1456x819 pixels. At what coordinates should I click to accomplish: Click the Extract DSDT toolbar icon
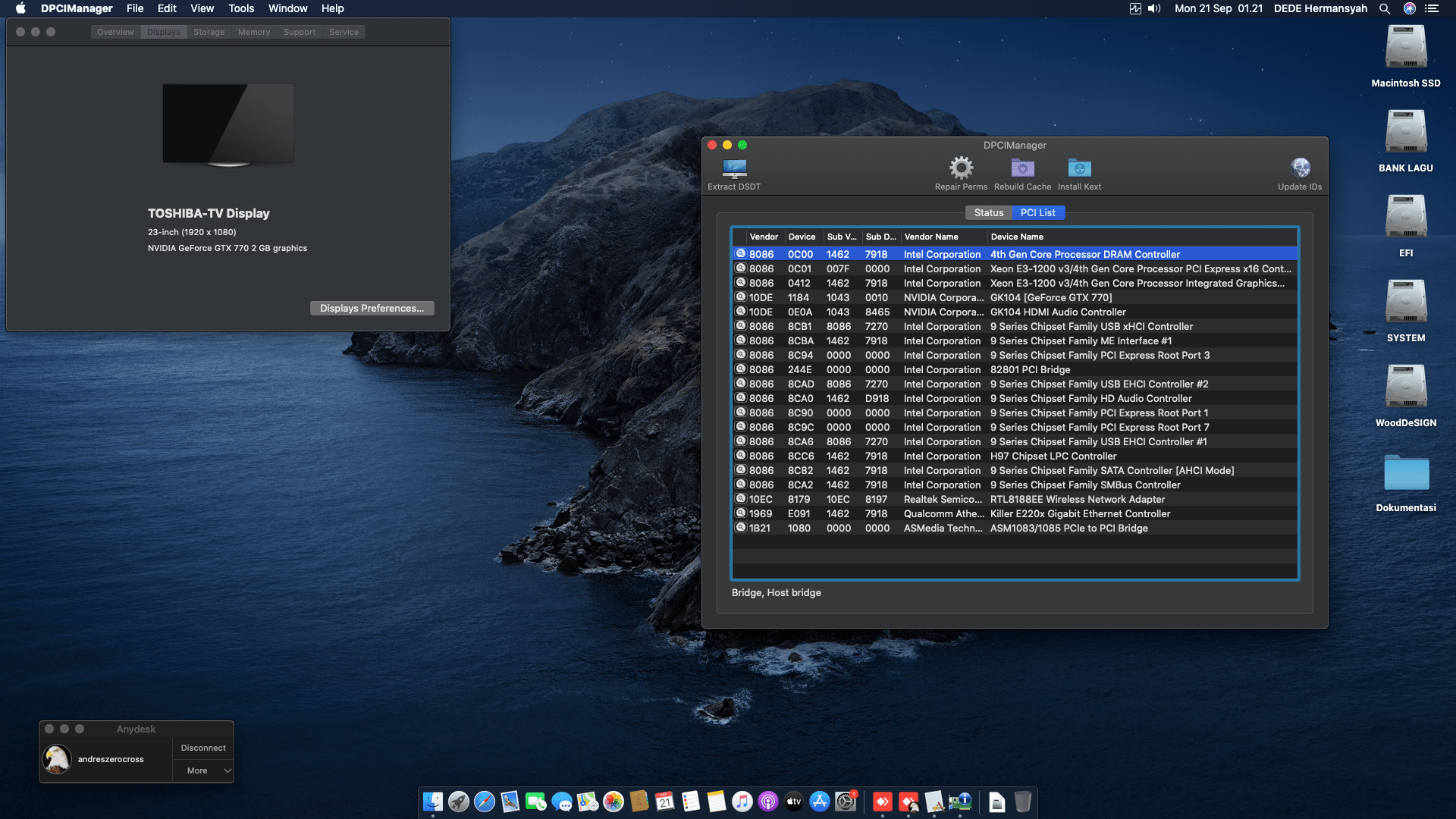(x=734, y=168)
